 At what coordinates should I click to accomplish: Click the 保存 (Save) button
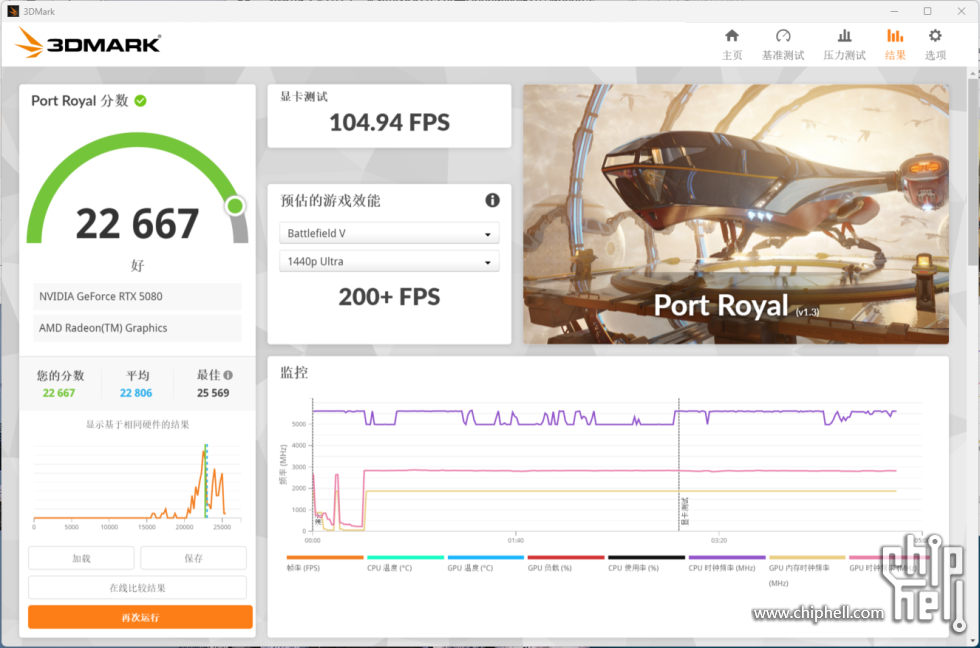click(193, 558)
